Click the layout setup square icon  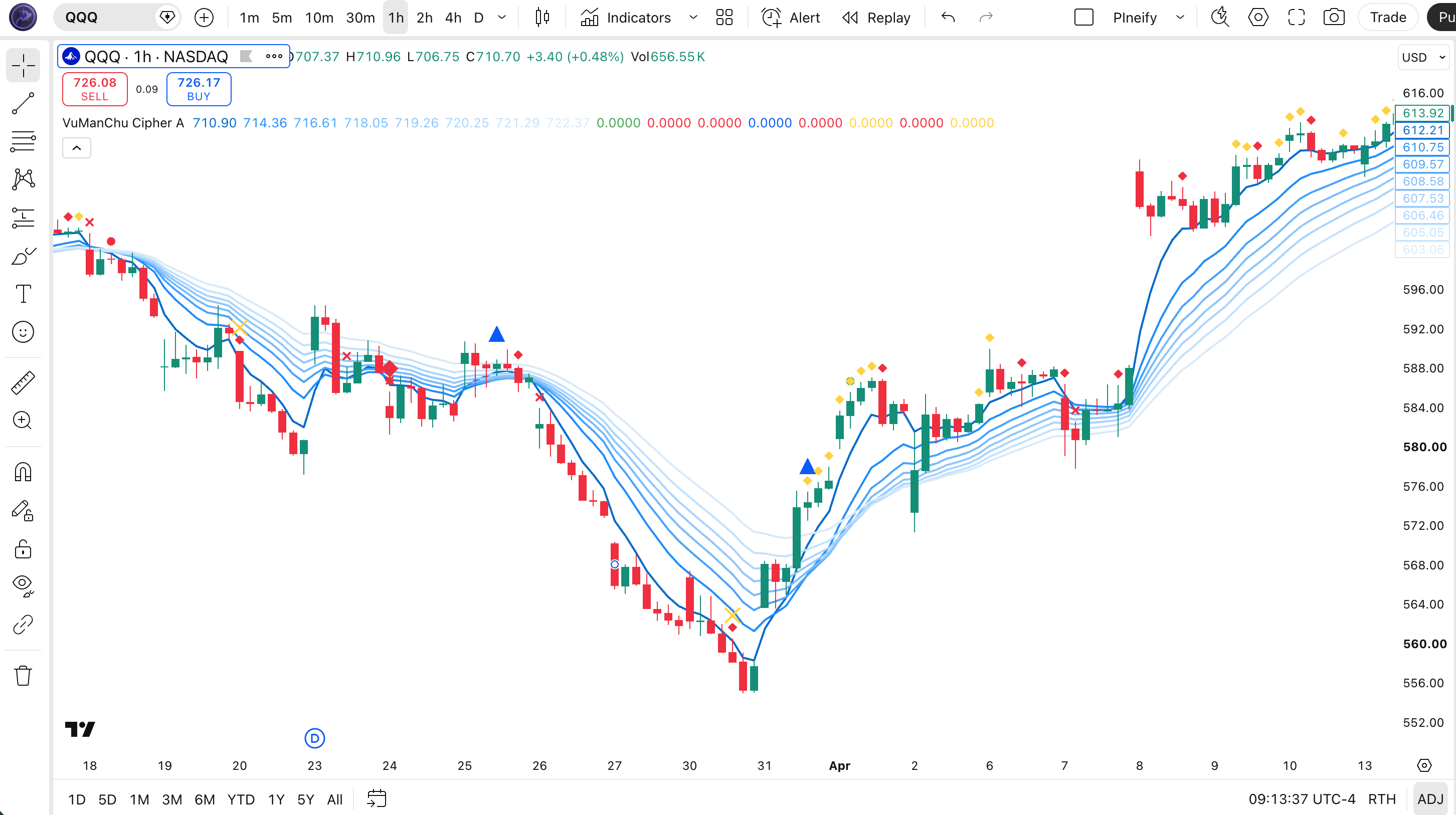[x=1083, y=18]
